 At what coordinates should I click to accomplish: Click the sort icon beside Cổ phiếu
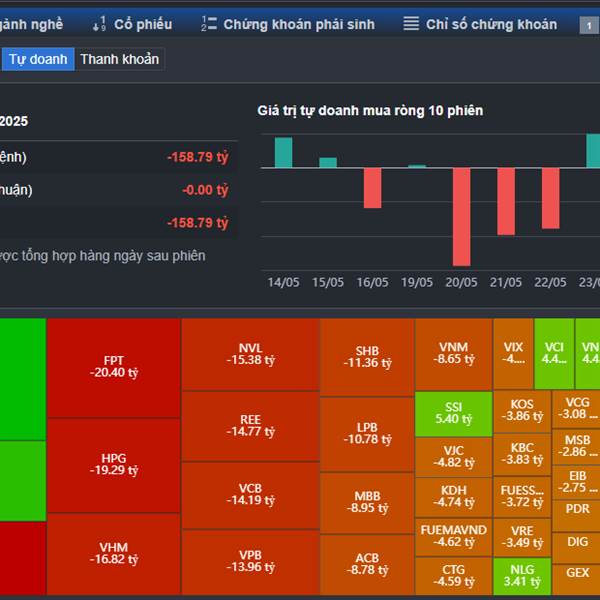pyautogui.click(x=99, y=24)
